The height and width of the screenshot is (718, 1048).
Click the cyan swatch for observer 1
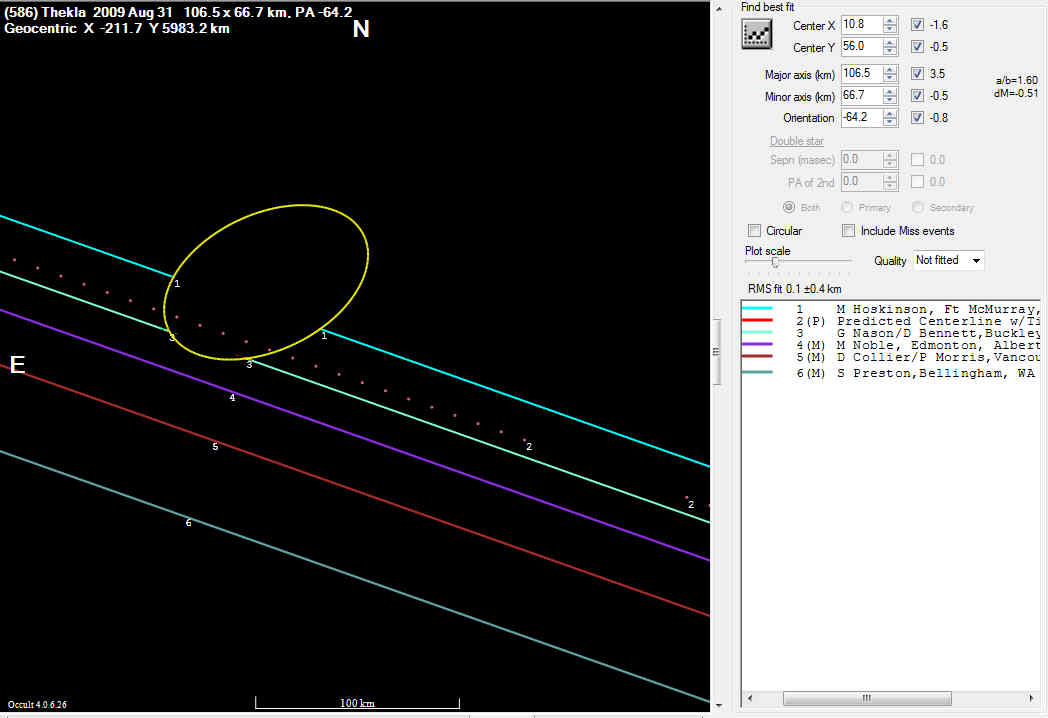click(757, 309)
